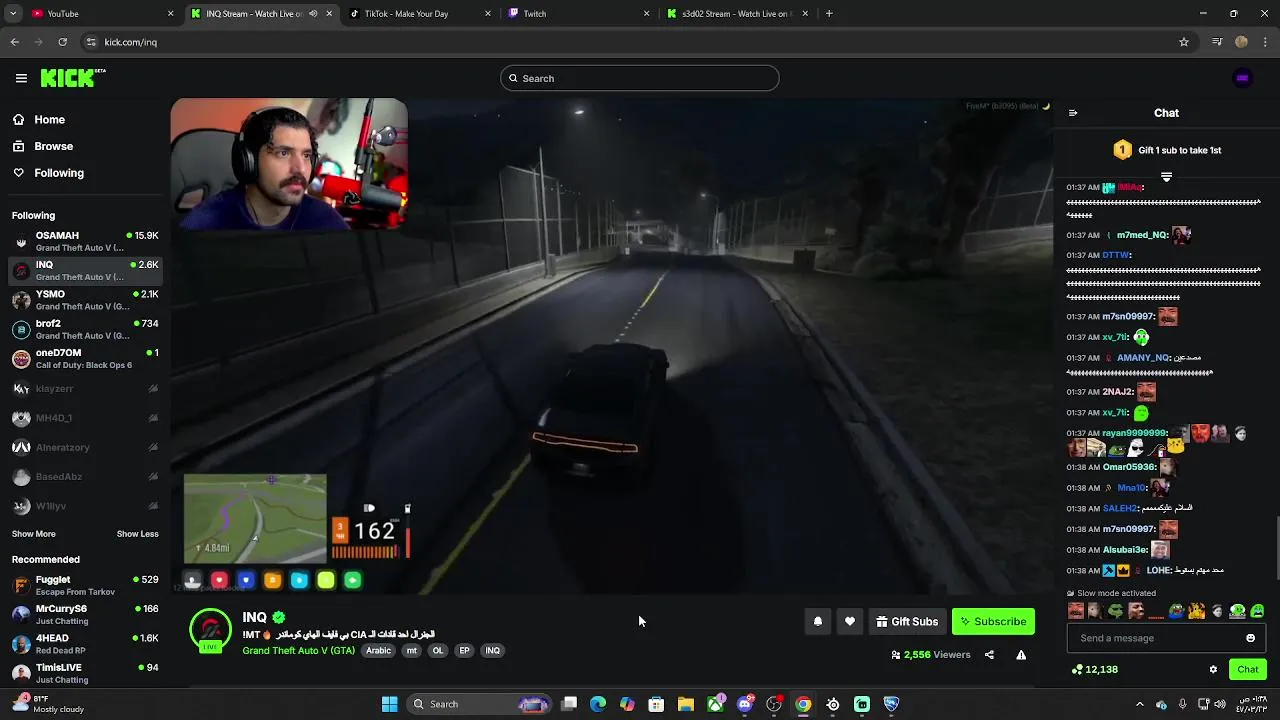Viewport: 1280px width, 720px height.
Task: Expand the gift leaderboard handle
Action: [x=1166, y=177]
